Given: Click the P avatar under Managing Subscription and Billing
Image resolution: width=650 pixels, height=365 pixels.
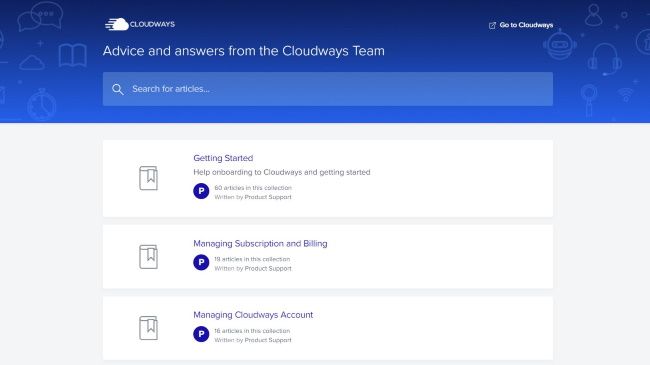Looking at the screenshot, I should (x=201, y=262).
